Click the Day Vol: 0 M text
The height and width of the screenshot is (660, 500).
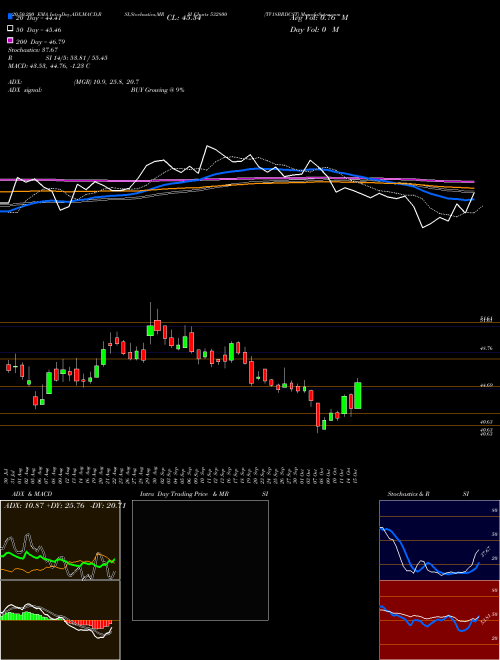pyautogui.click(x=314, y=29)
